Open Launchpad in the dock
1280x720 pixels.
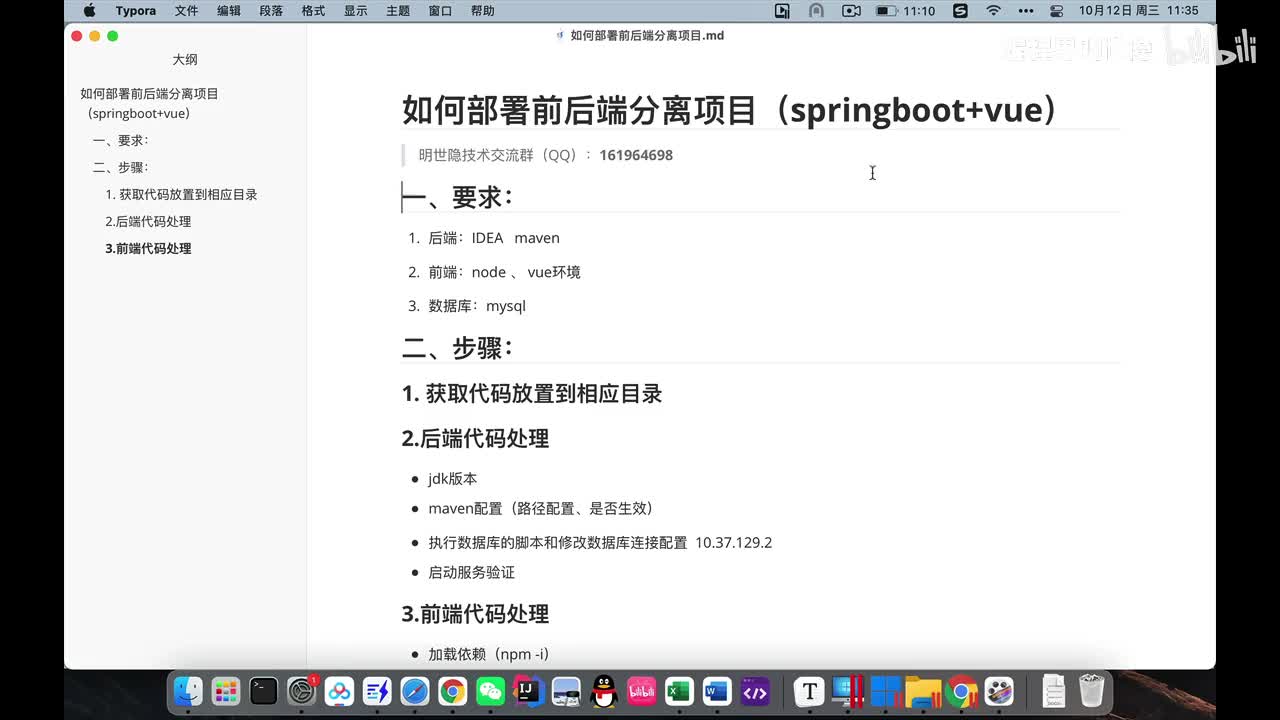(226, 691)
